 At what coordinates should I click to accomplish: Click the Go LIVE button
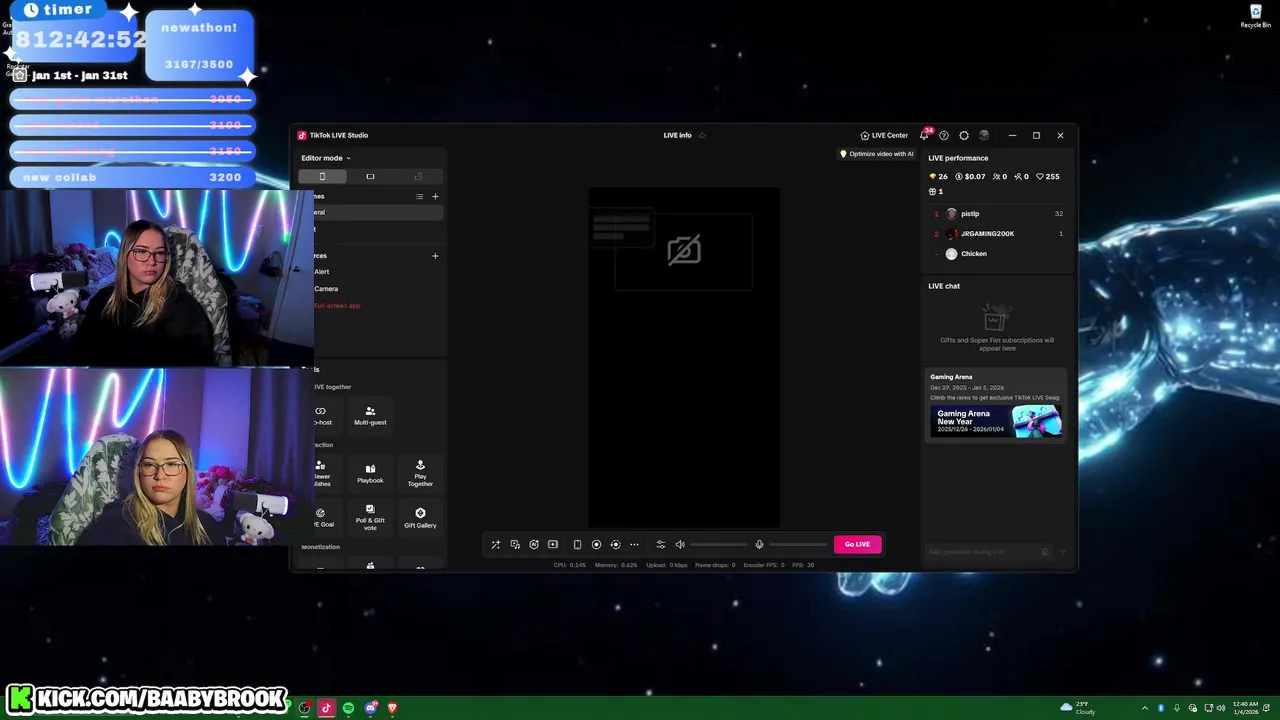coord(857,544)
